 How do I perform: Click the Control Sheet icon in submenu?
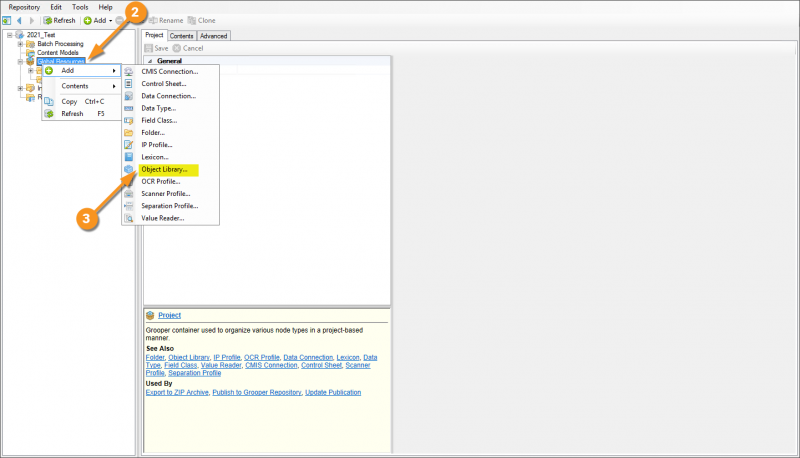click(129, 84)
